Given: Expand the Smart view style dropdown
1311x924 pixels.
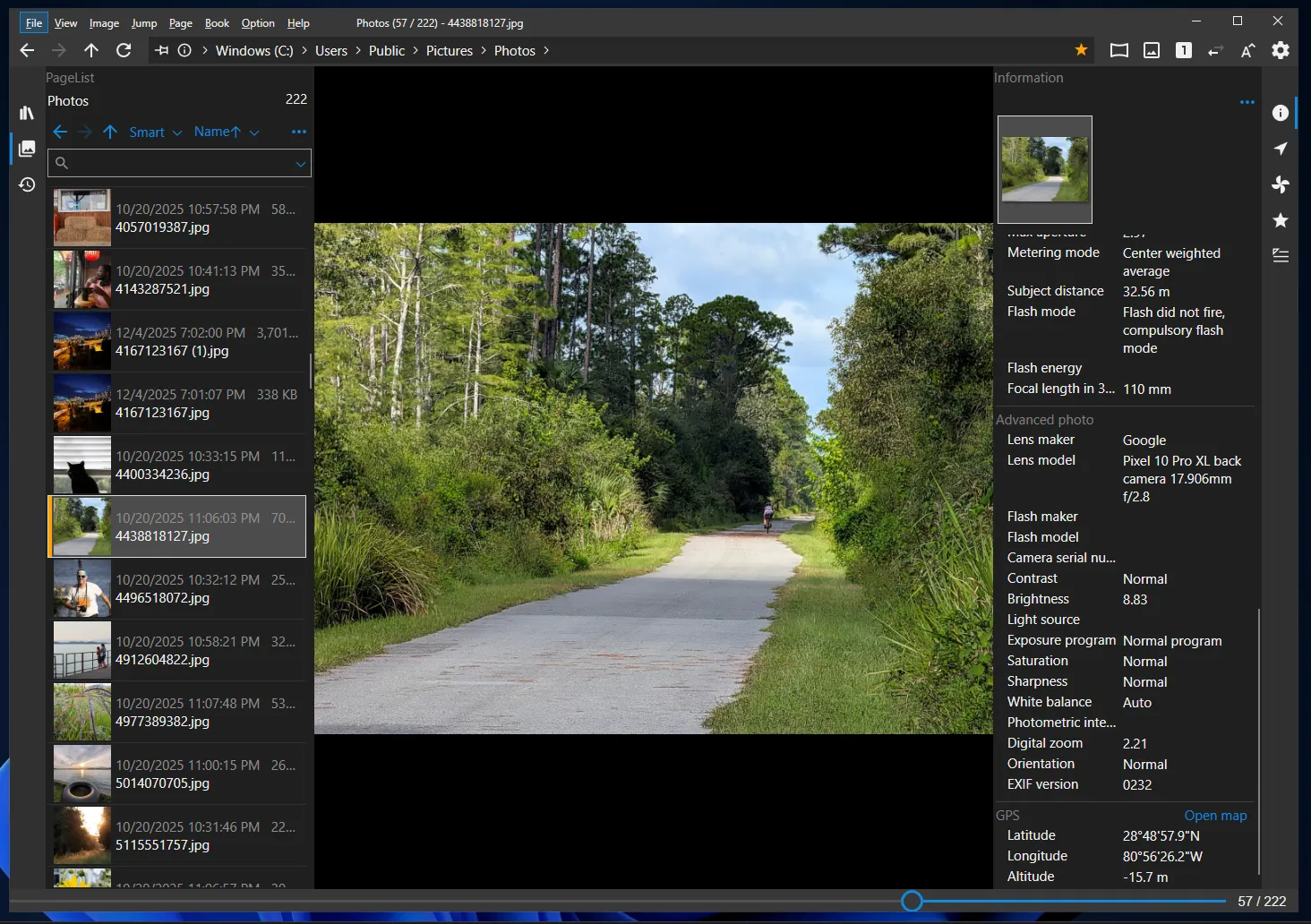Looking at the screenshot, I should coord(156,133).
